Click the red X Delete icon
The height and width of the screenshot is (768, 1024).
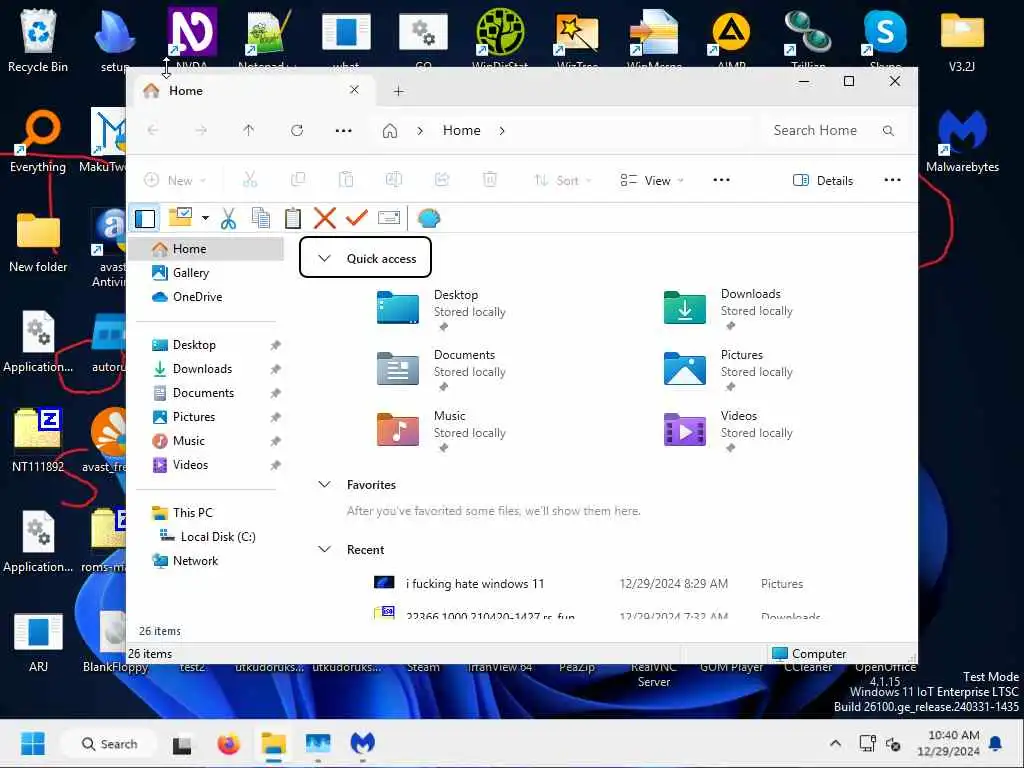pos(325,218)
